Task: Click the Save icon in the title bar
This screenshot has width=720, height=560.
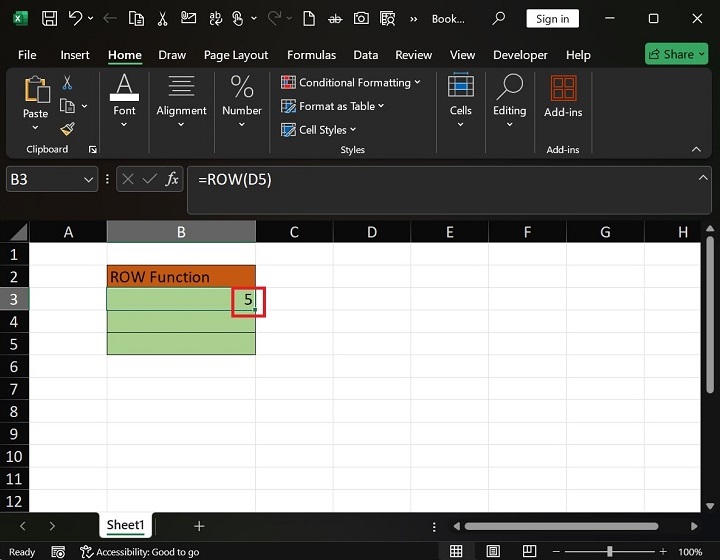Action: click(46, 19)
